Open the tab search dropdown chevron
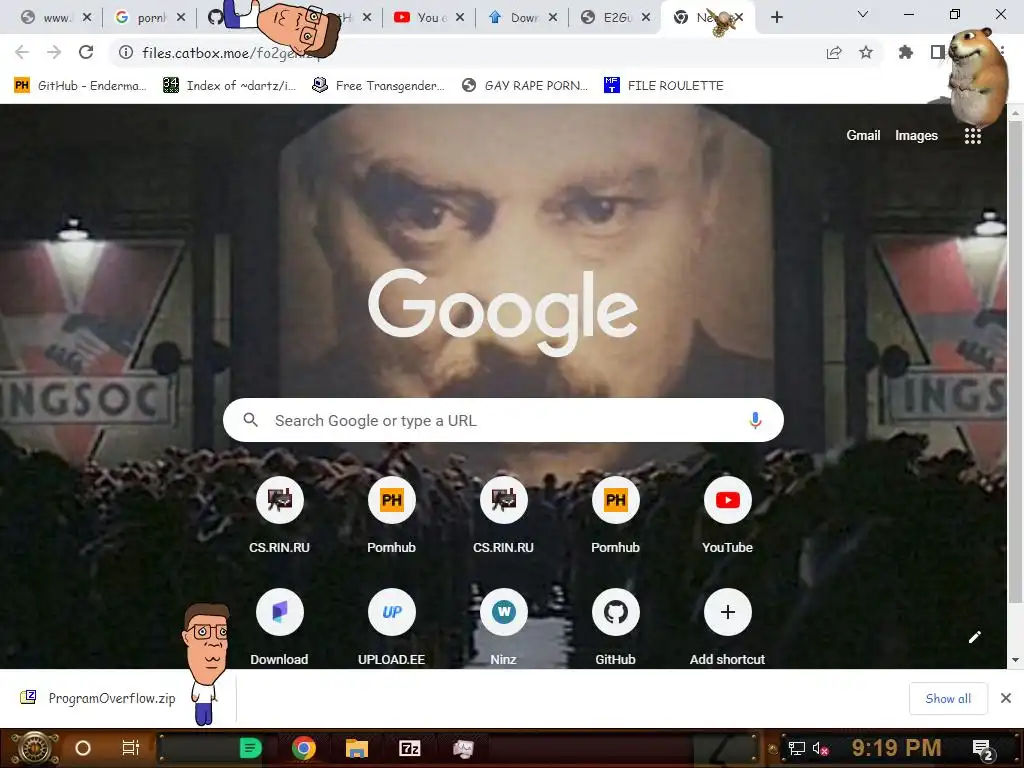1024x768 pixels. point(863,14)
